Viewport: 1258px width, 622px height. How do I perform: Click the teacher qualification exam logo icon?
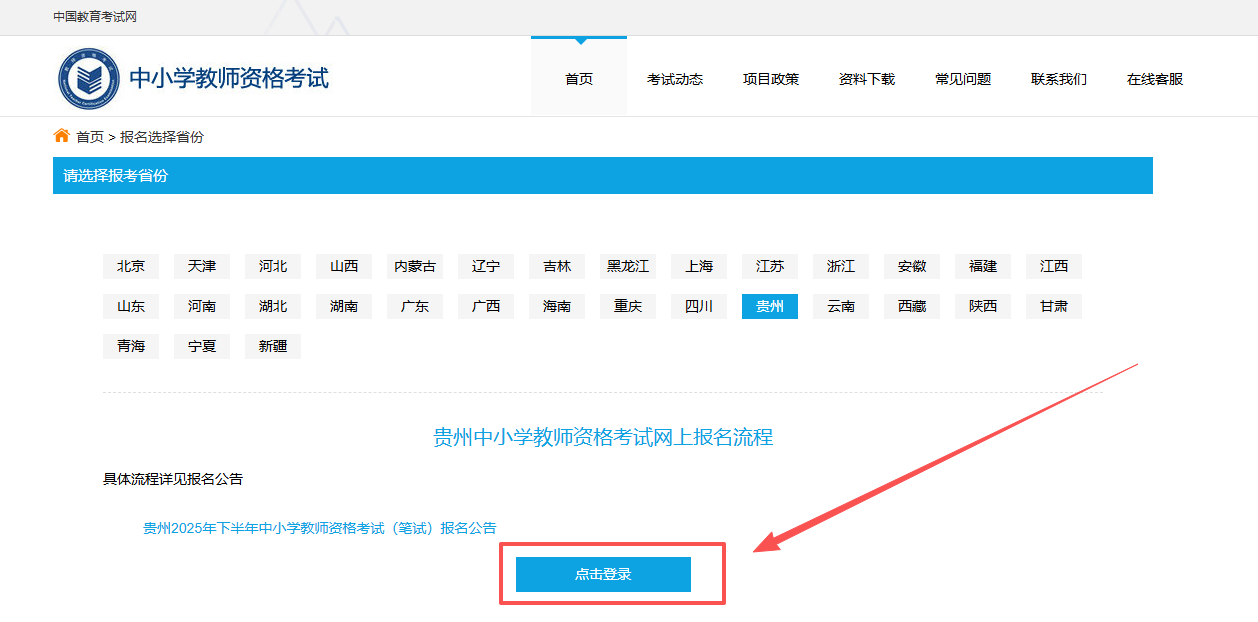point(89,78)
